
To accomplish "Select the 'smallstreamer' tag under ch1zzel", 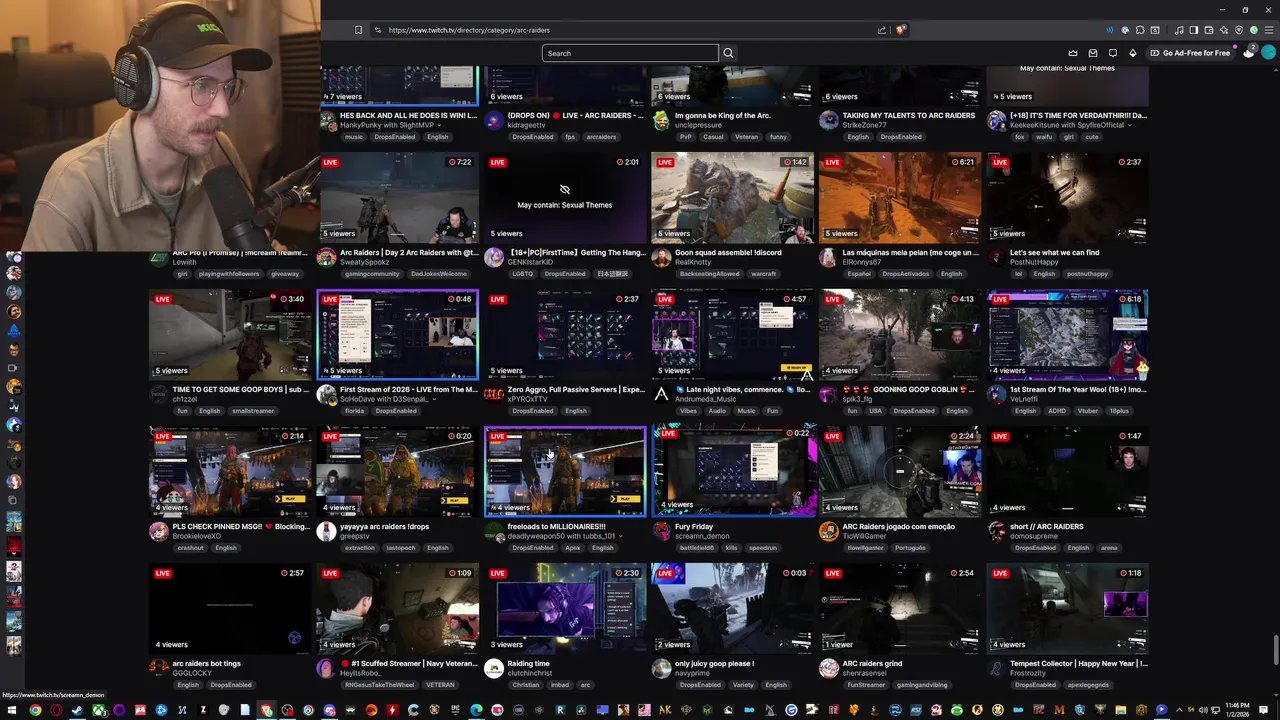I will tap(252, 410).
